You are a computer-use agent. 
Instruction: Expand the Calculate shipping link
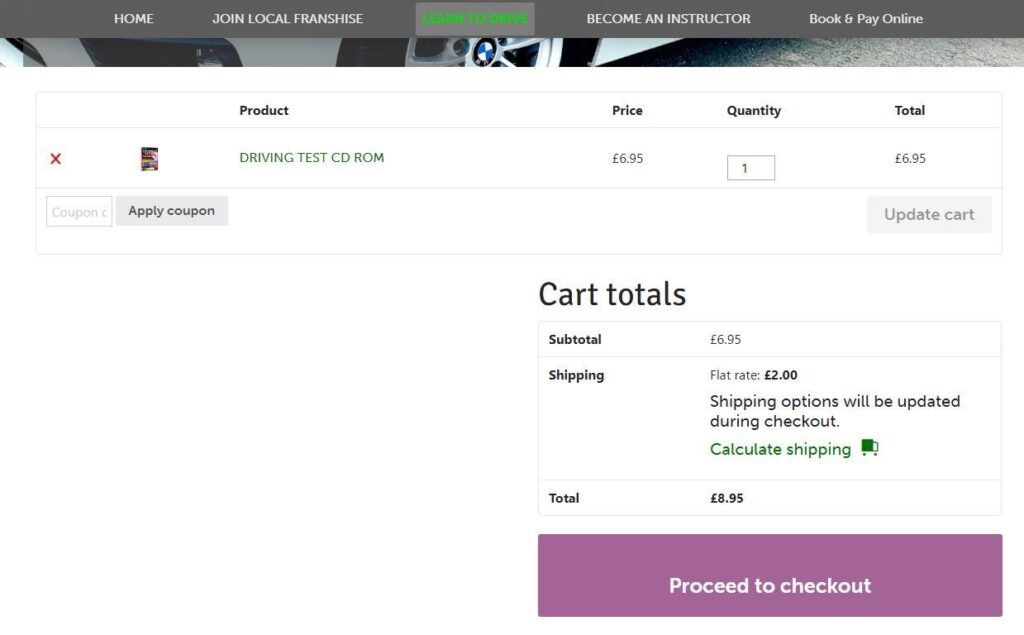(x=780, y=449)
